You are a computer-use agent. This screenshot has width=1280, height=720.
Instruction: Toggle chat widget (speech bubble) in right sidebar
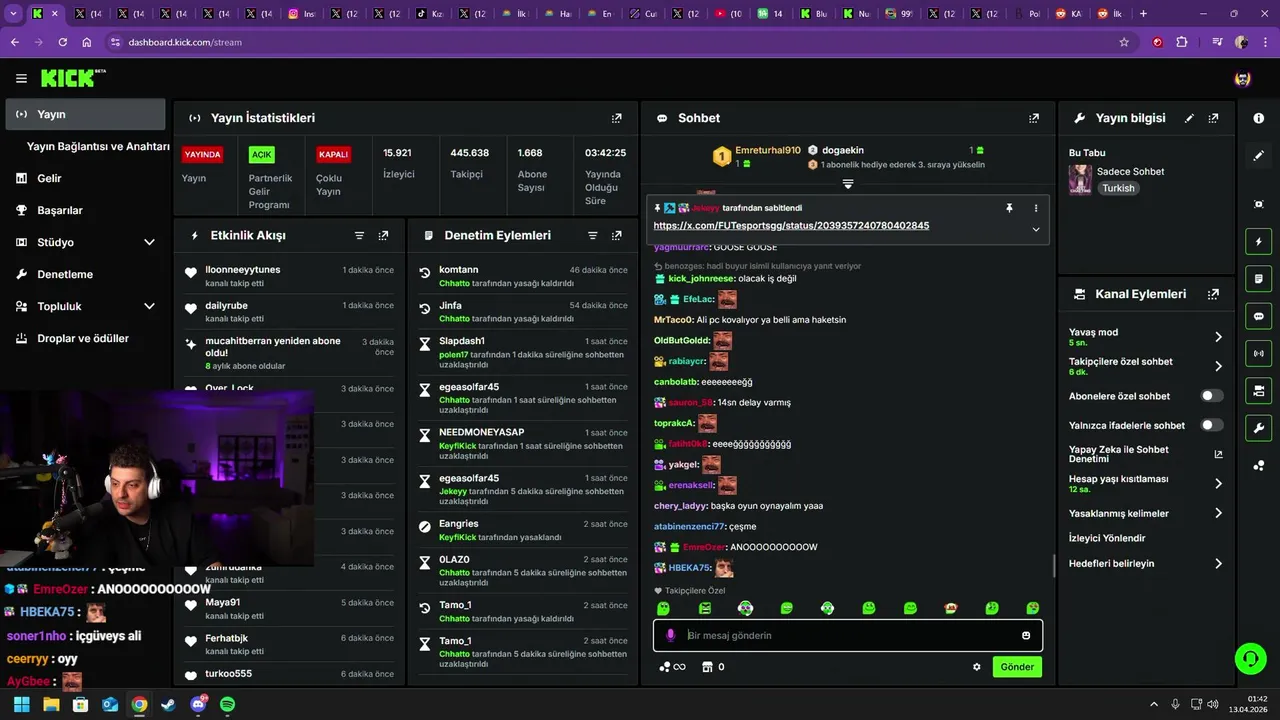(1259, 316)
